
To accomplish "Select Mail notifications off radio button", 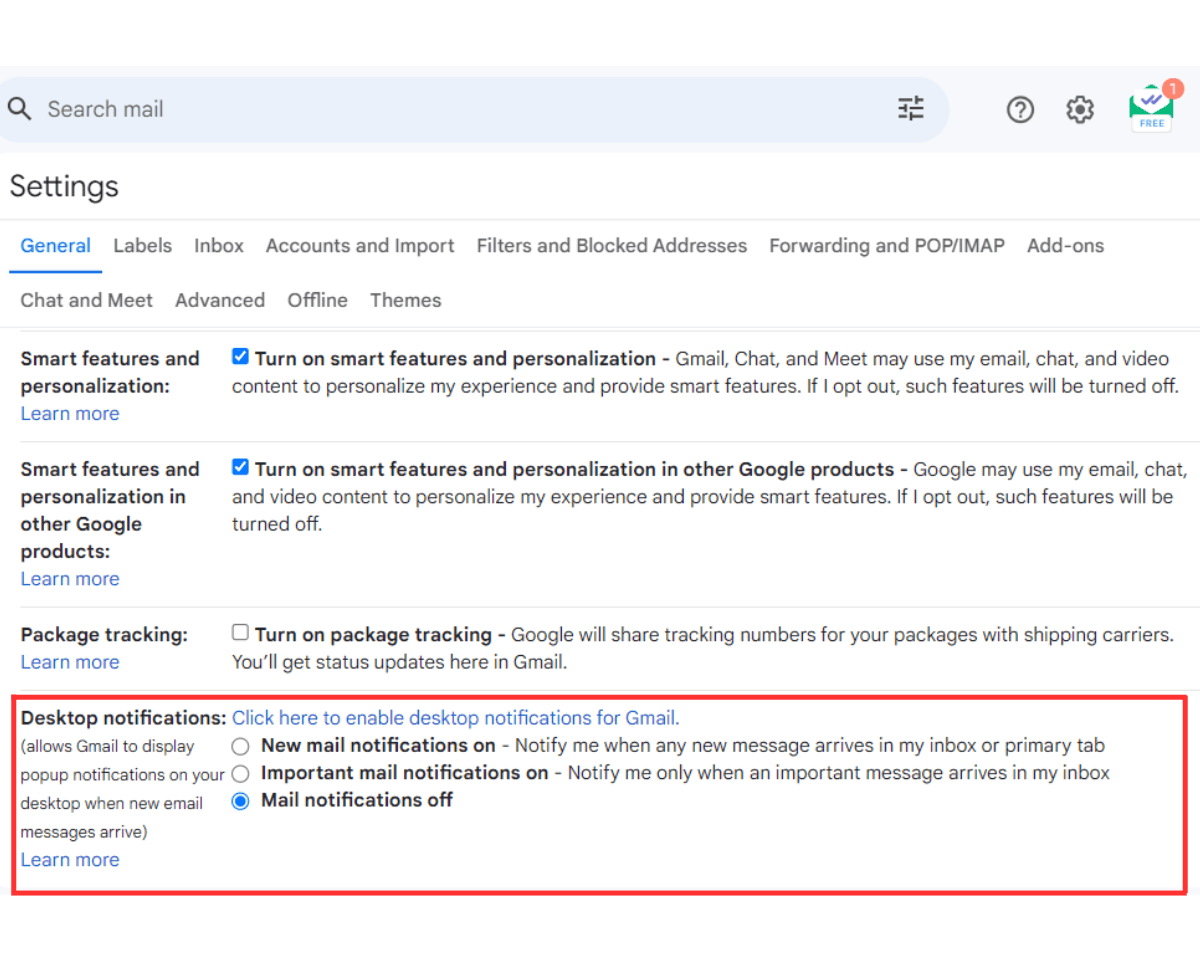I will [240, 801].
